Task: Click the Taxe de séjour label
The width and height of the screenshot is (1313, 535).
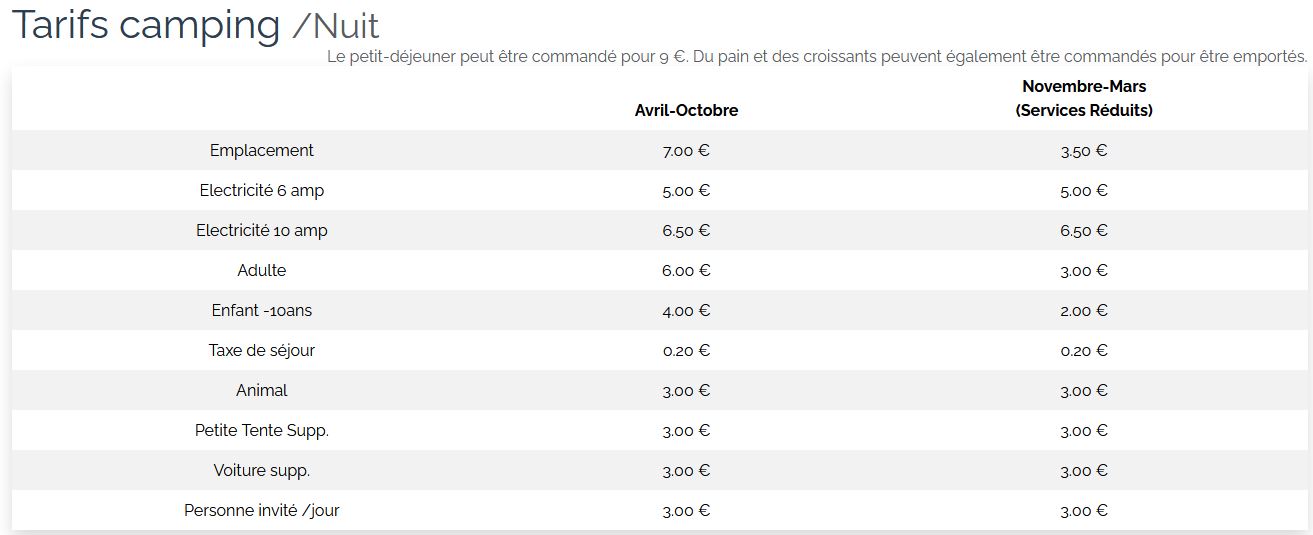Action: point(262,350)
